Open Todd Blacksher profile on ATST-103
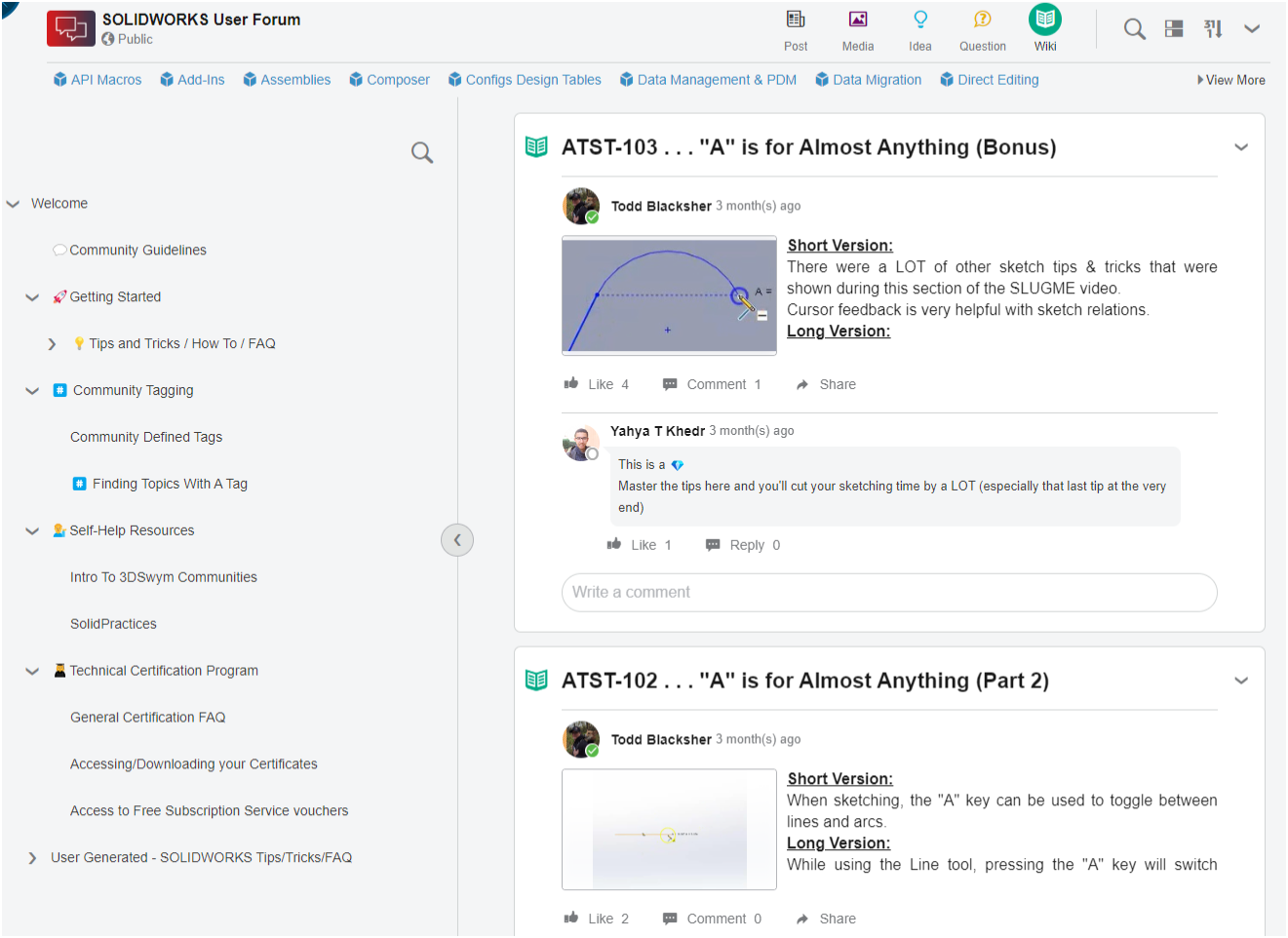 pyautogui.click(x=661, y=207)
